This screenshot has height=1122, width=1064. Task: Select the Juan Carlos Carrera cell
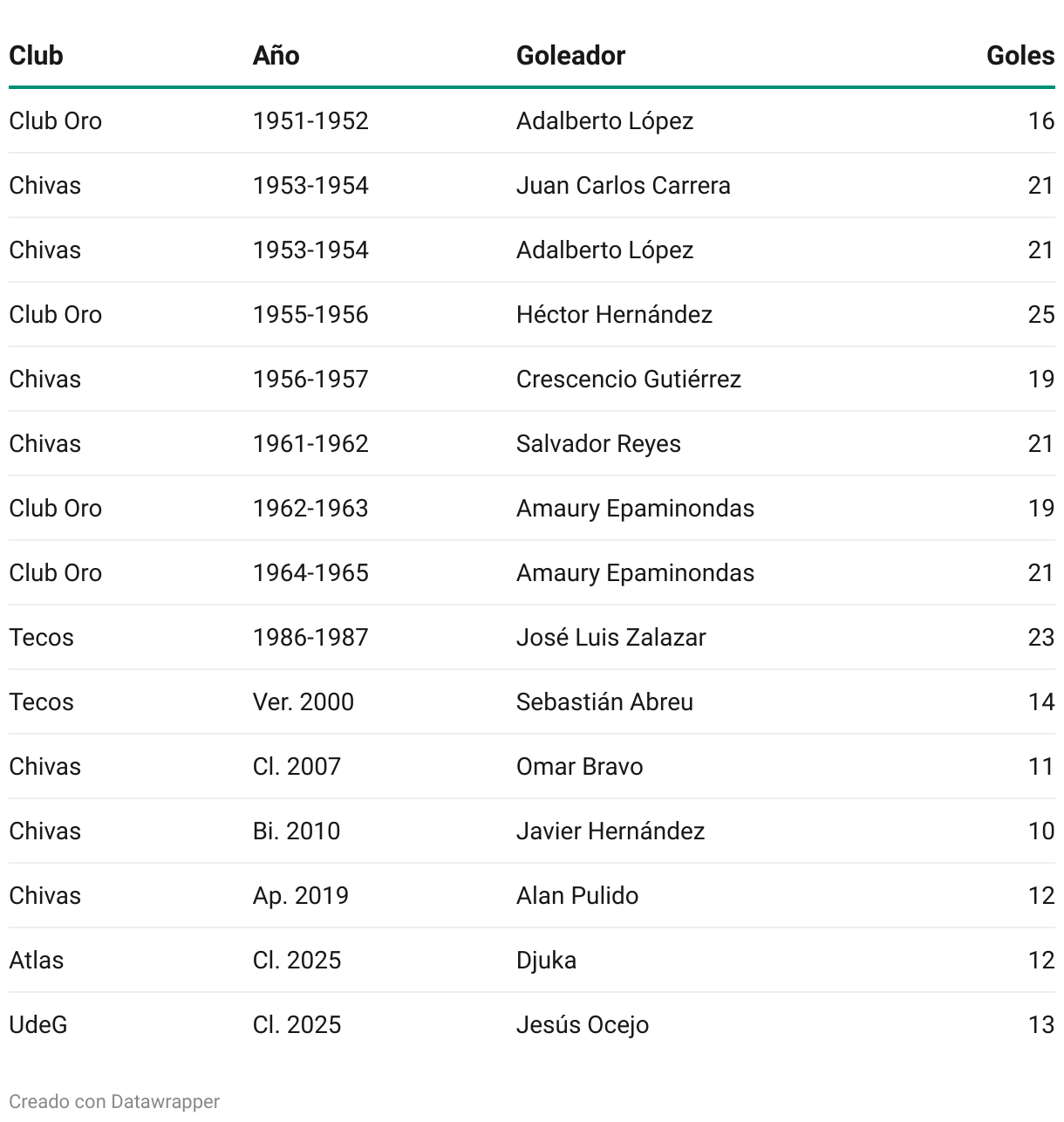[x=624, y=185]
